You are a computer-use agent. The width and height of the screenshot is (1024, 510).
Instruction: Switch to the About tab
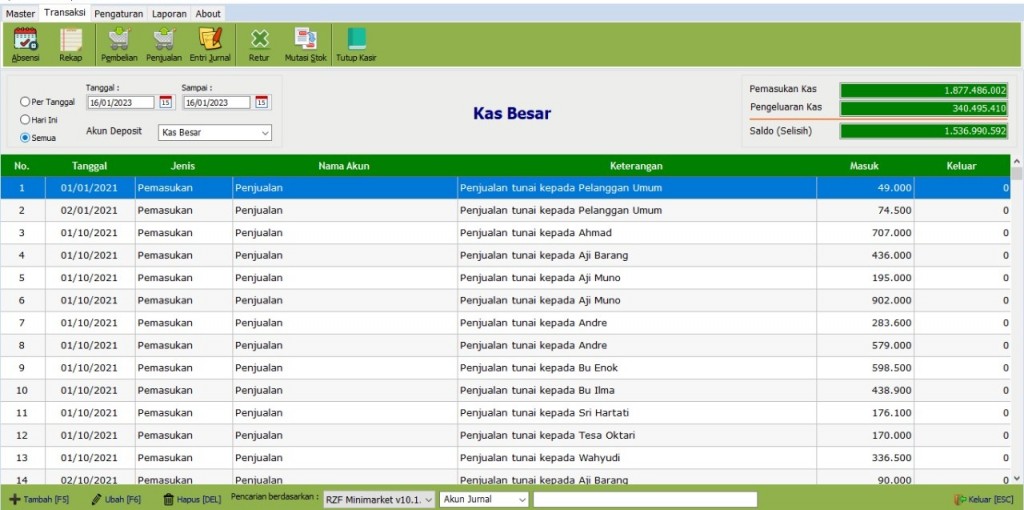click(x=208, y=14)
